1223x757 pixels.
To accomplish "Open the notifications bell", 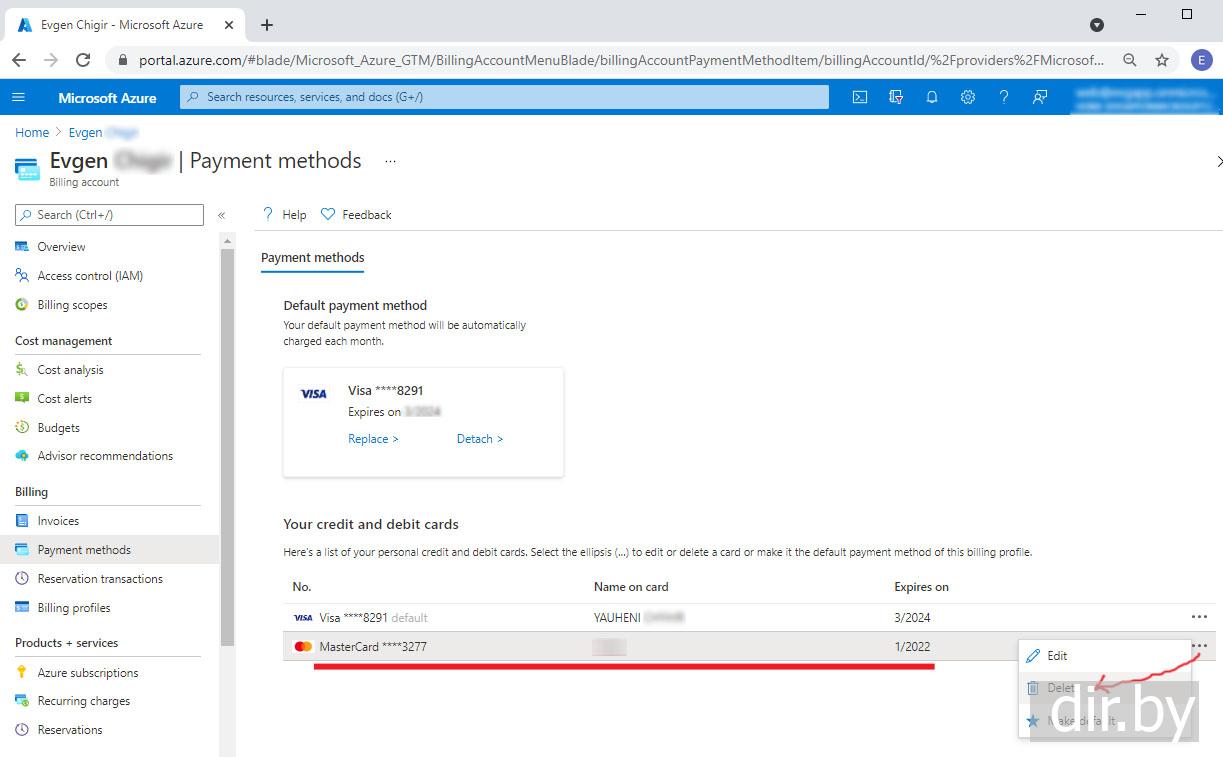I will [931, 97].
